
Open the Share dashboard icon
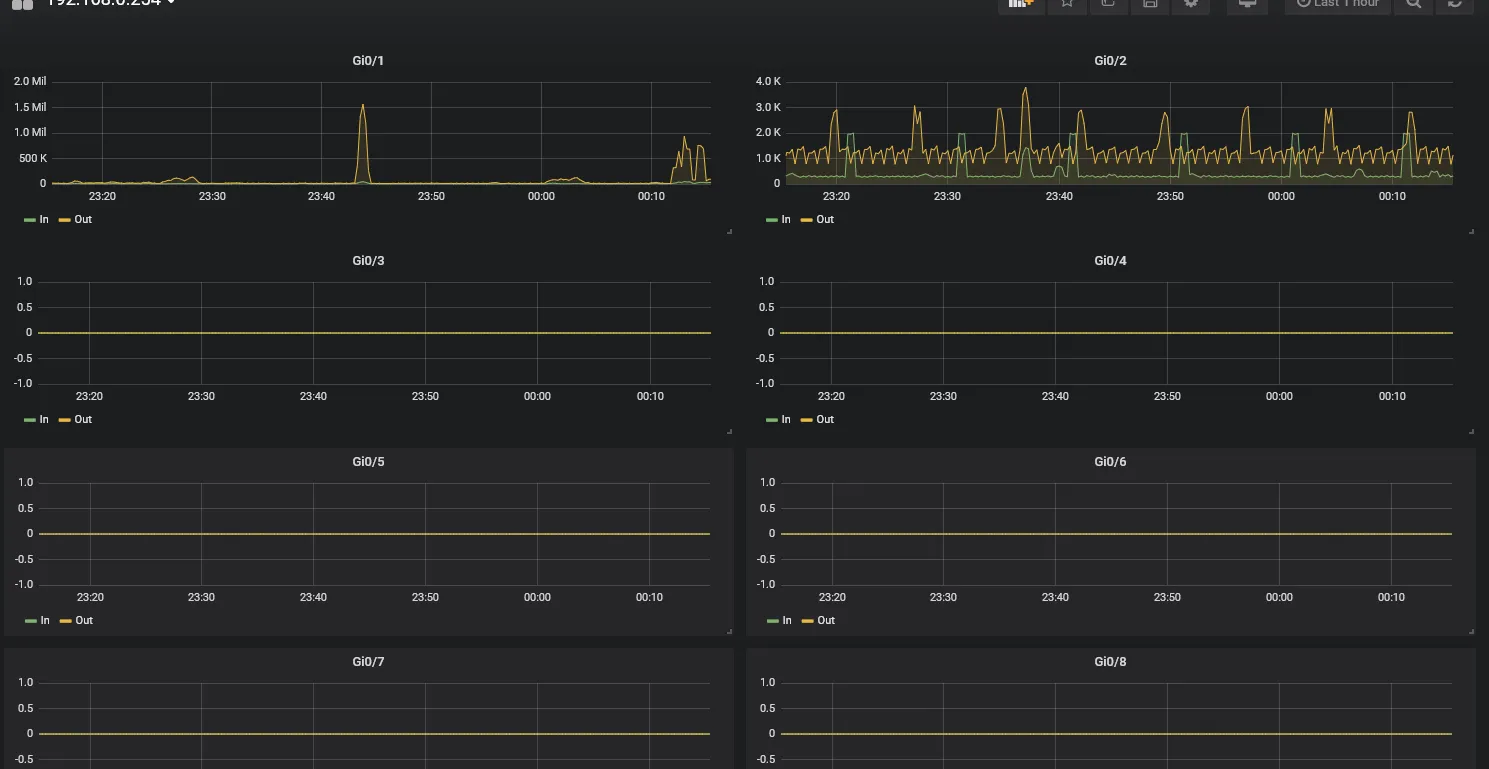(x=1108, y=4)
